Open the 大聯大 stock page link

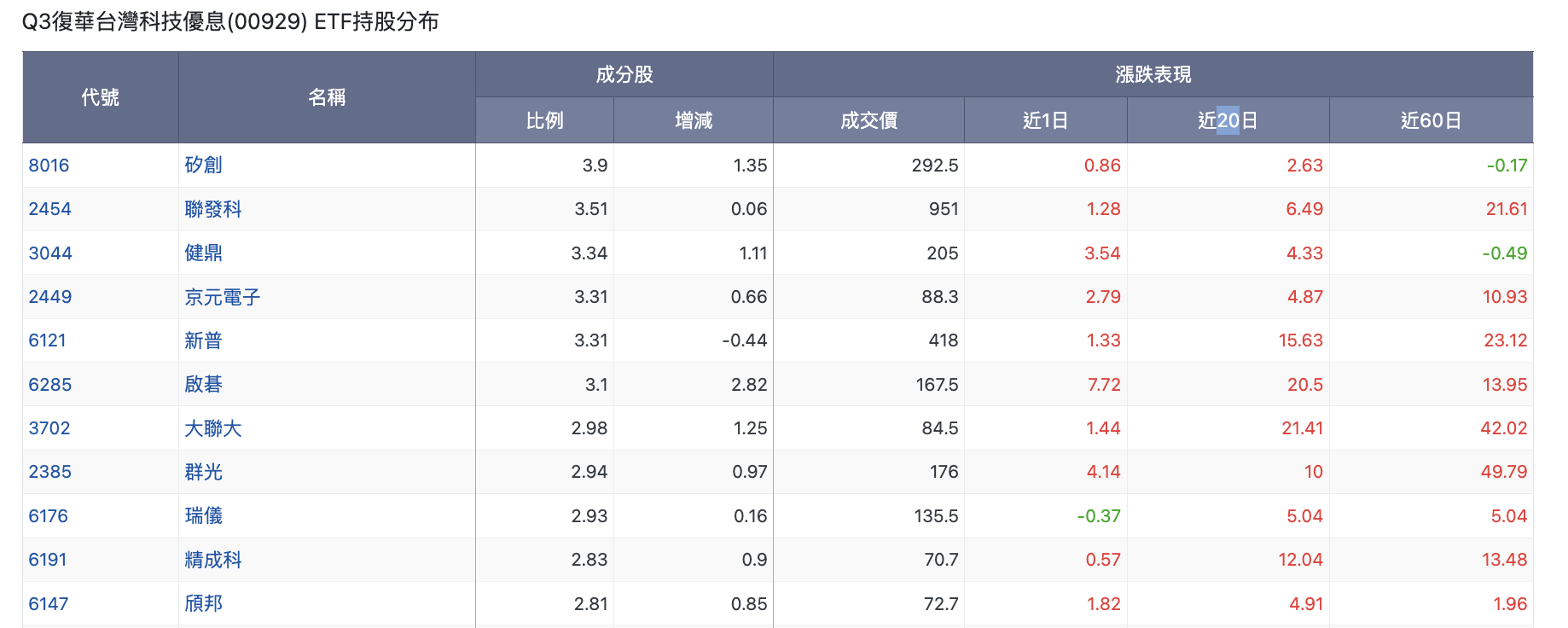[213, 428]
